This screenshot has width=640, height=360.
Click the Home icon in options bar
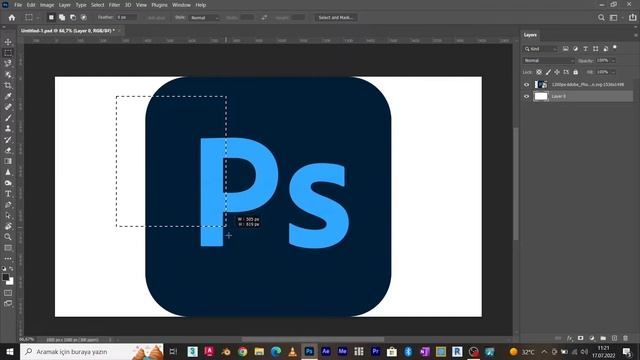click(12, 18)
